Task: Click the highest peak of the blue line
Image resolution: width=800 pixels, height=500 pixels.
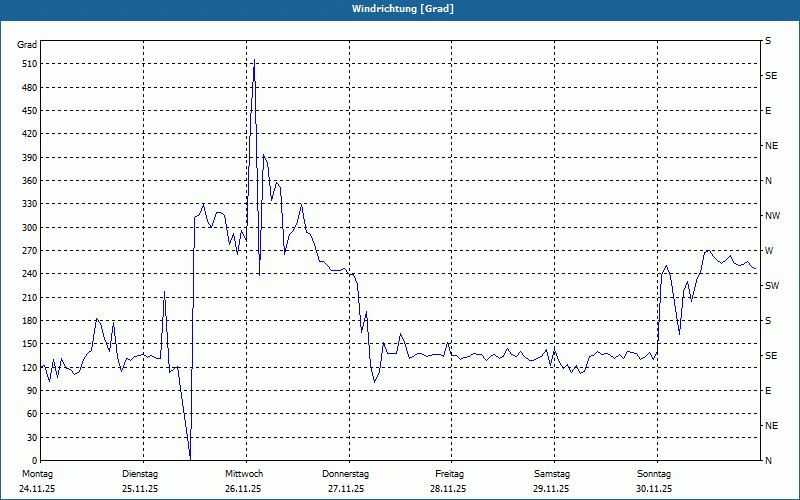Action: click(x=254, y=61)
